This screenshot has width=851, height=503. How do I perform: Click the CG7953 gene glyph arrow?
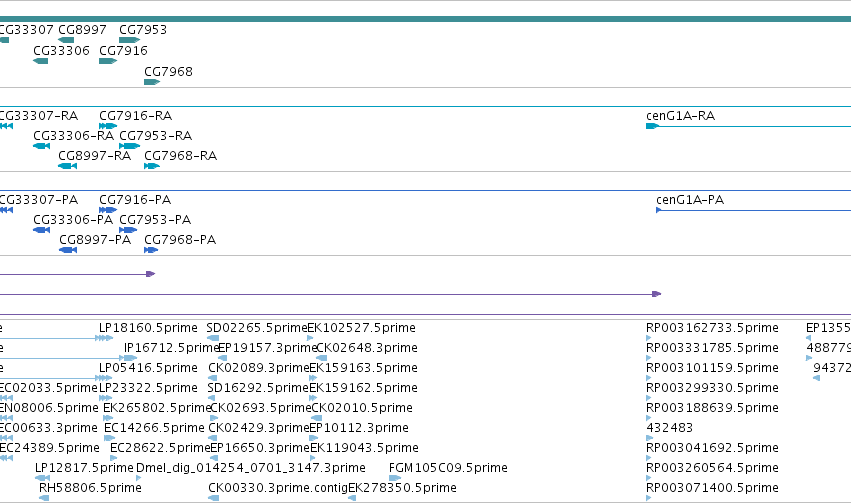point(130,40)
